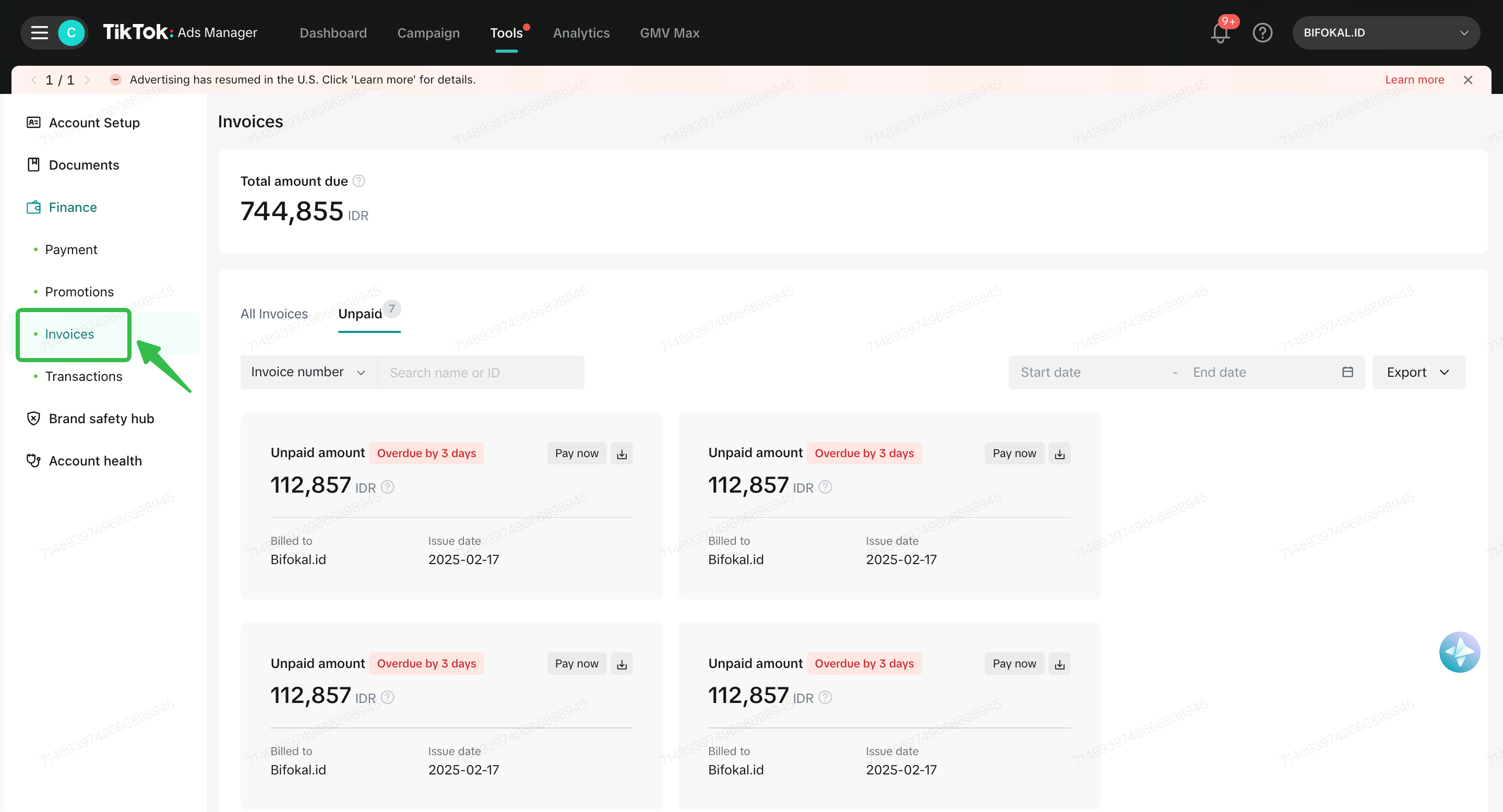This screenshot has height=812, width=1503.
Task: Open the floating AI assistant icon
Action: [x=1459, y=652]
